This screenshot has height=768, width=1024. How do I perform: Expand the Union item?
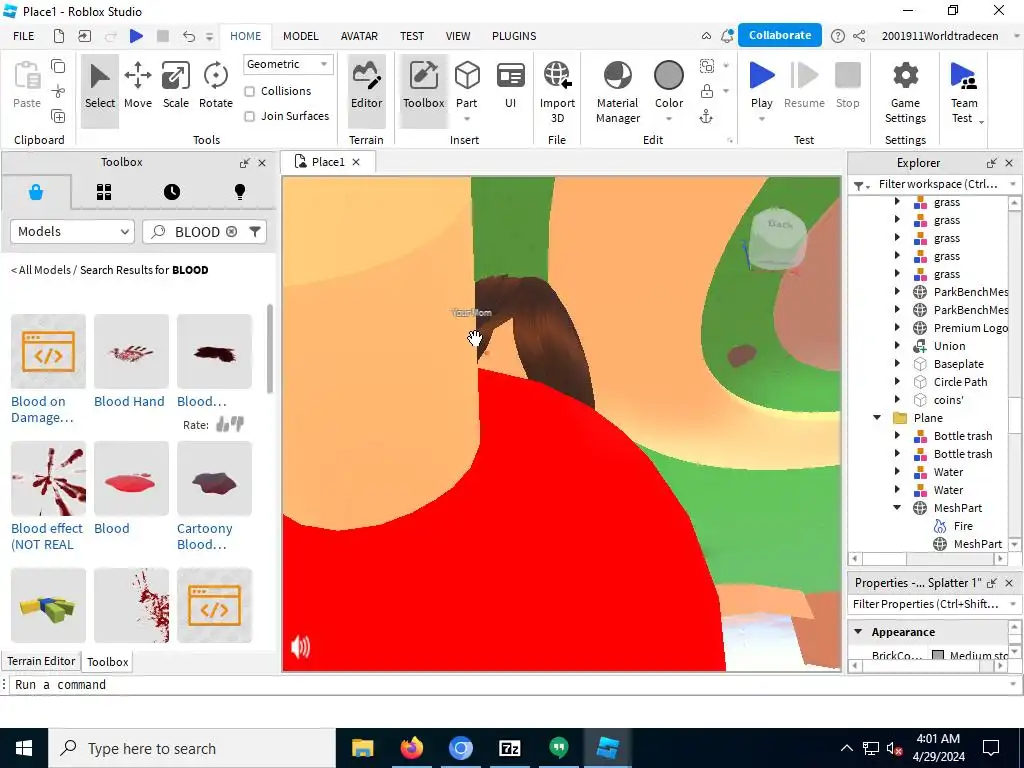click(x=897, y=346)
